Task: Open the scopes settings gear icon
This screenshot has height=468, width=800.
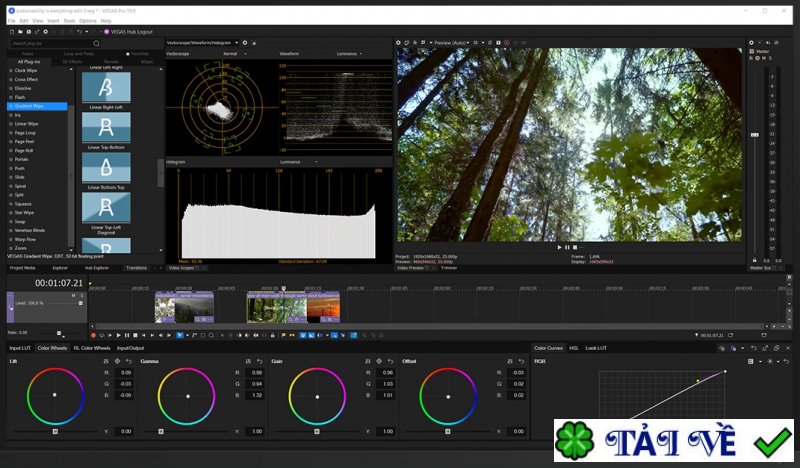Action: point(245,43)
